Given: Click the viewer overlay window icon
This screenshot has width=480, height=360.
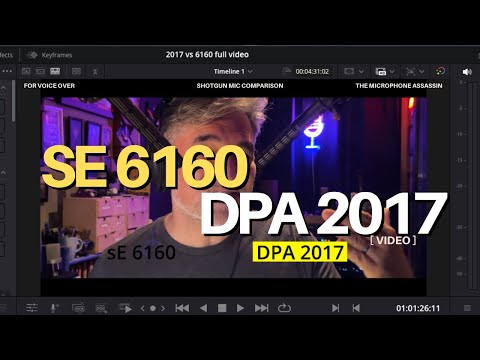Looking at the screenshot, I should point(381,71).
